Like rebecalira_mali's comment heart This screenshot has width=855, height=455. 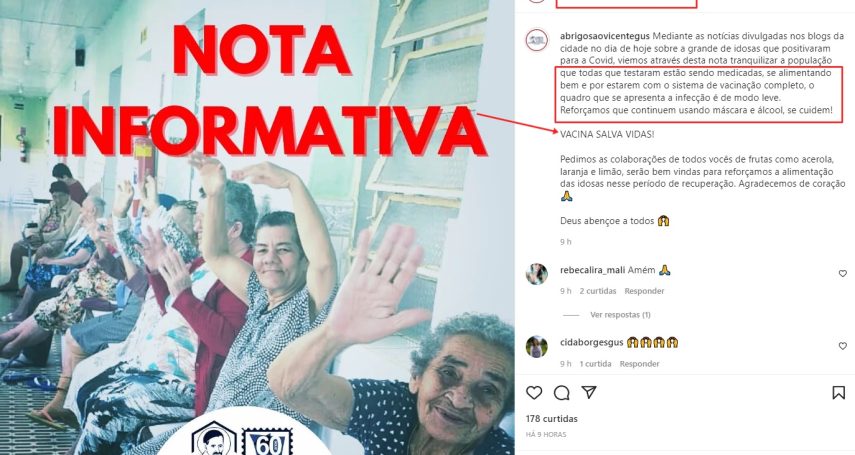pos(842,273)
